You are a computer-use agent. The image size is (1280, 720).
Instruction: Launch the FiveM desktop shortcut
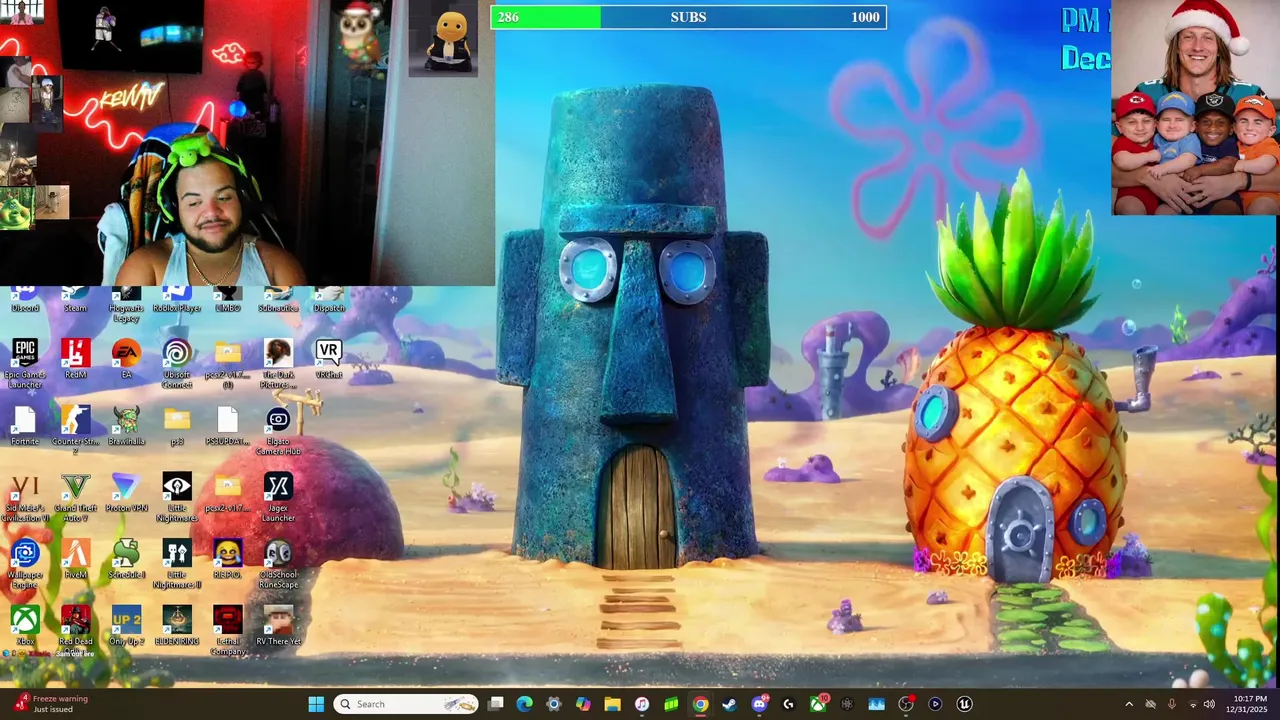pos(75,560)
